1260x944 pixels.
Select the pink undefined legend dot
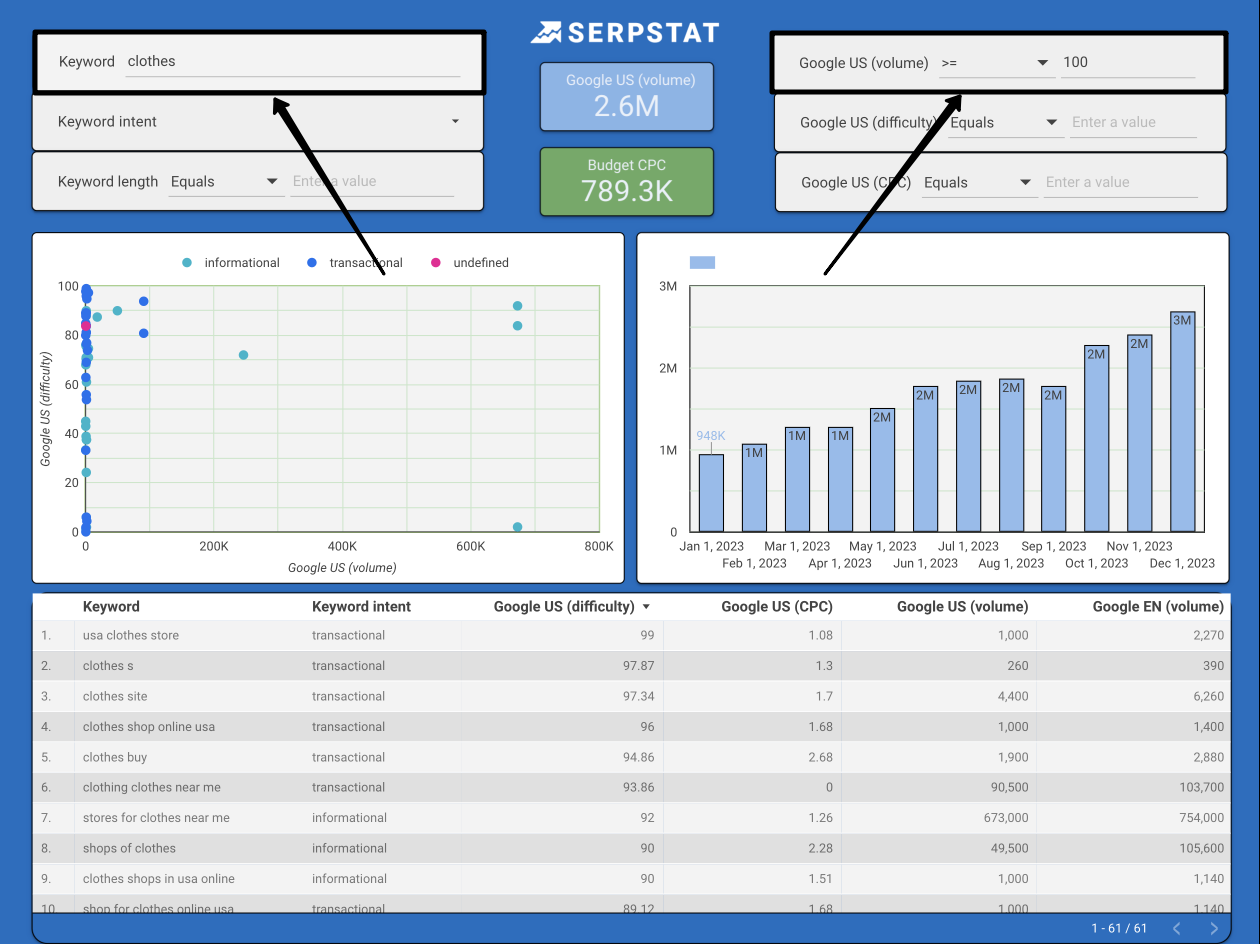(x=434, y=262)
